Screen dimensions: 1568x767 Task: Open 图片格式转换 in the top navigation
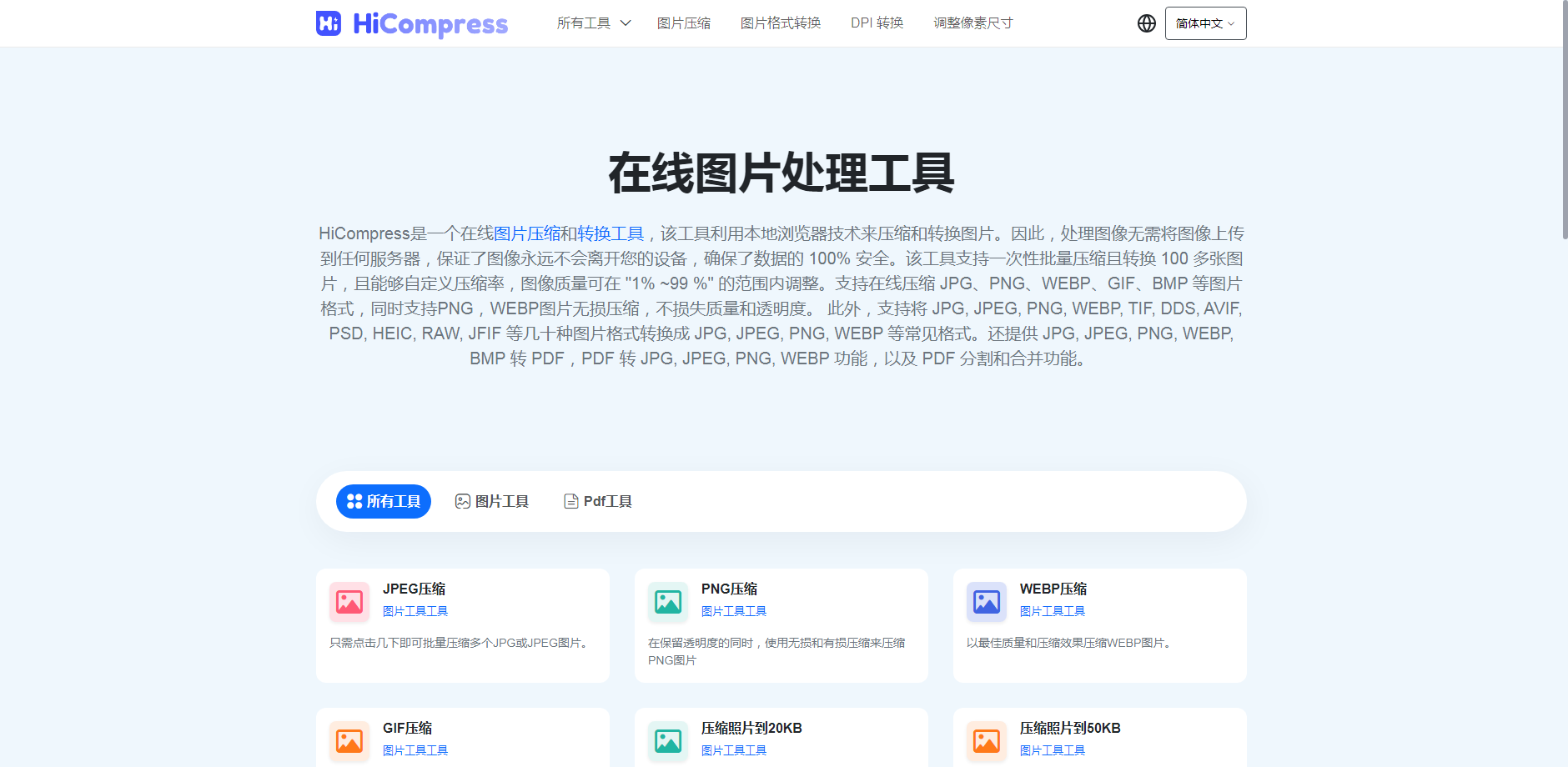click(x=781, y=23)
